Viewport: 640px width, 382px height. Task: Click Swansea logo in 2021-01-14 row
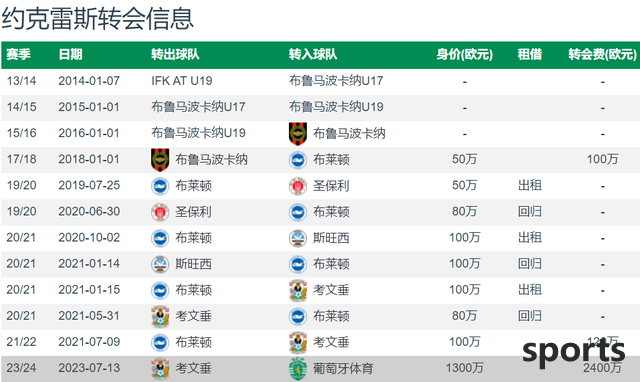click(160, 264)
